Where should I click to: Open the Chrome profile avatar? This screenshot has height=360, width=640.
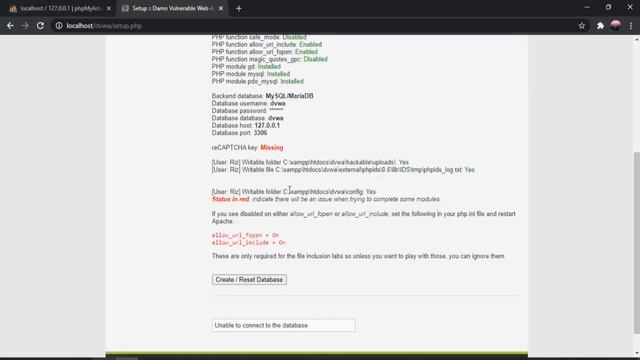pos(616,25)
